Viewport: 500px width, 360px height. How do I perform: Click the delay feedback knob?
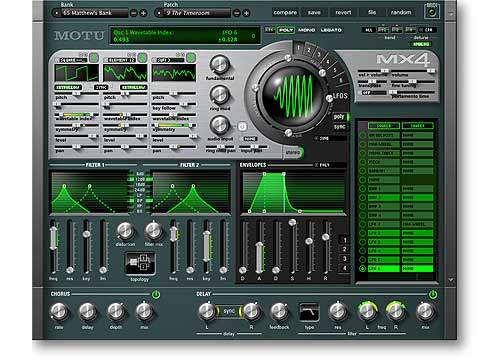coord(279,312)
